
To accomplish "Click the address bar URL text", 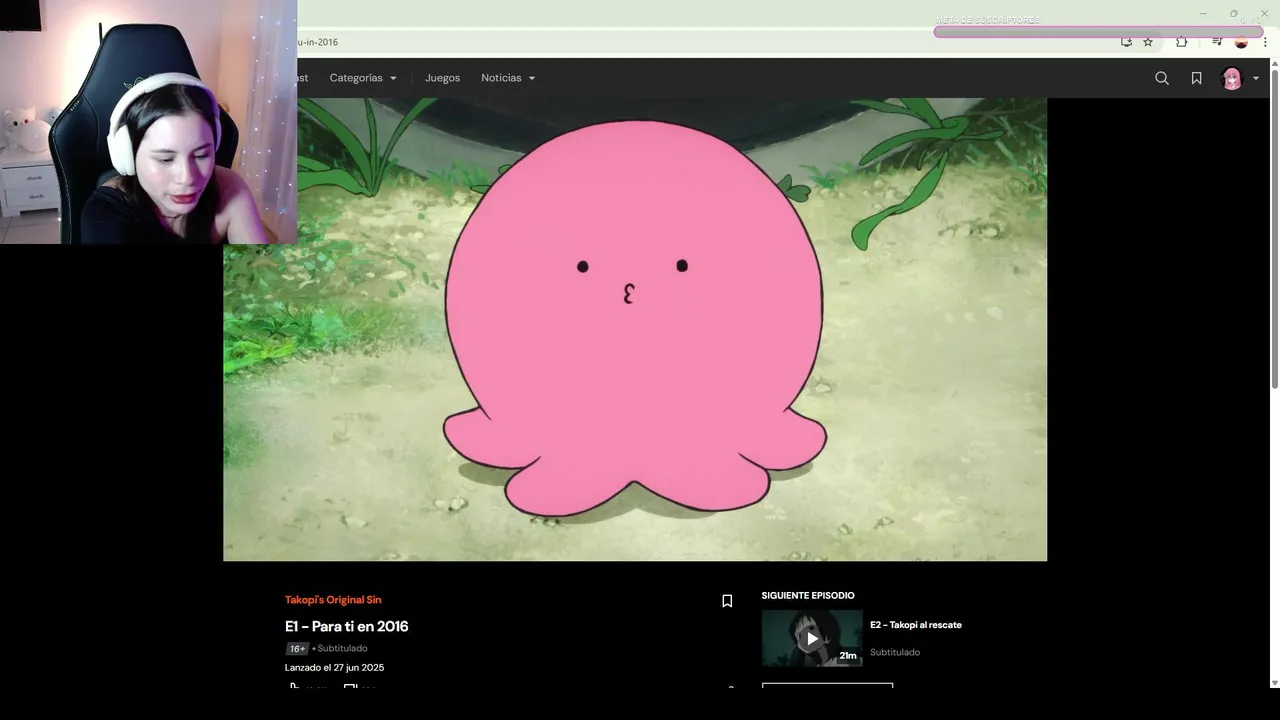I will click(x=318, y=42).
